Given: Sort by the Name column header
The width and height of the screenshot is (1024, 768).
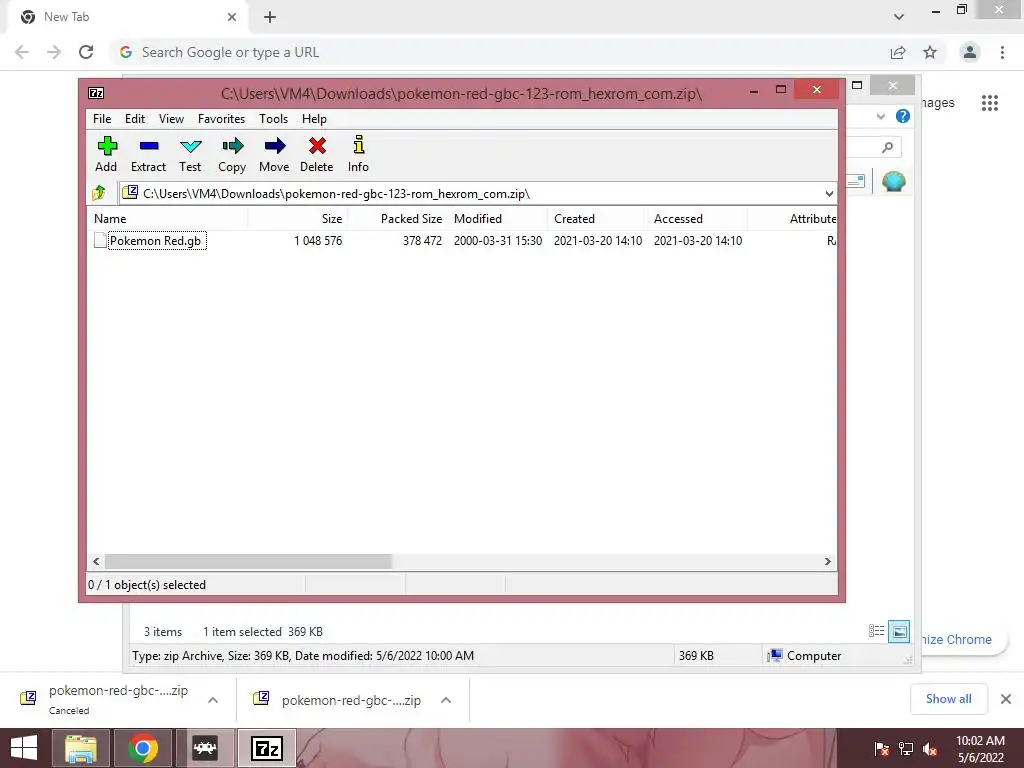Looking at the screenshot, I should click(x=167, y=219).
